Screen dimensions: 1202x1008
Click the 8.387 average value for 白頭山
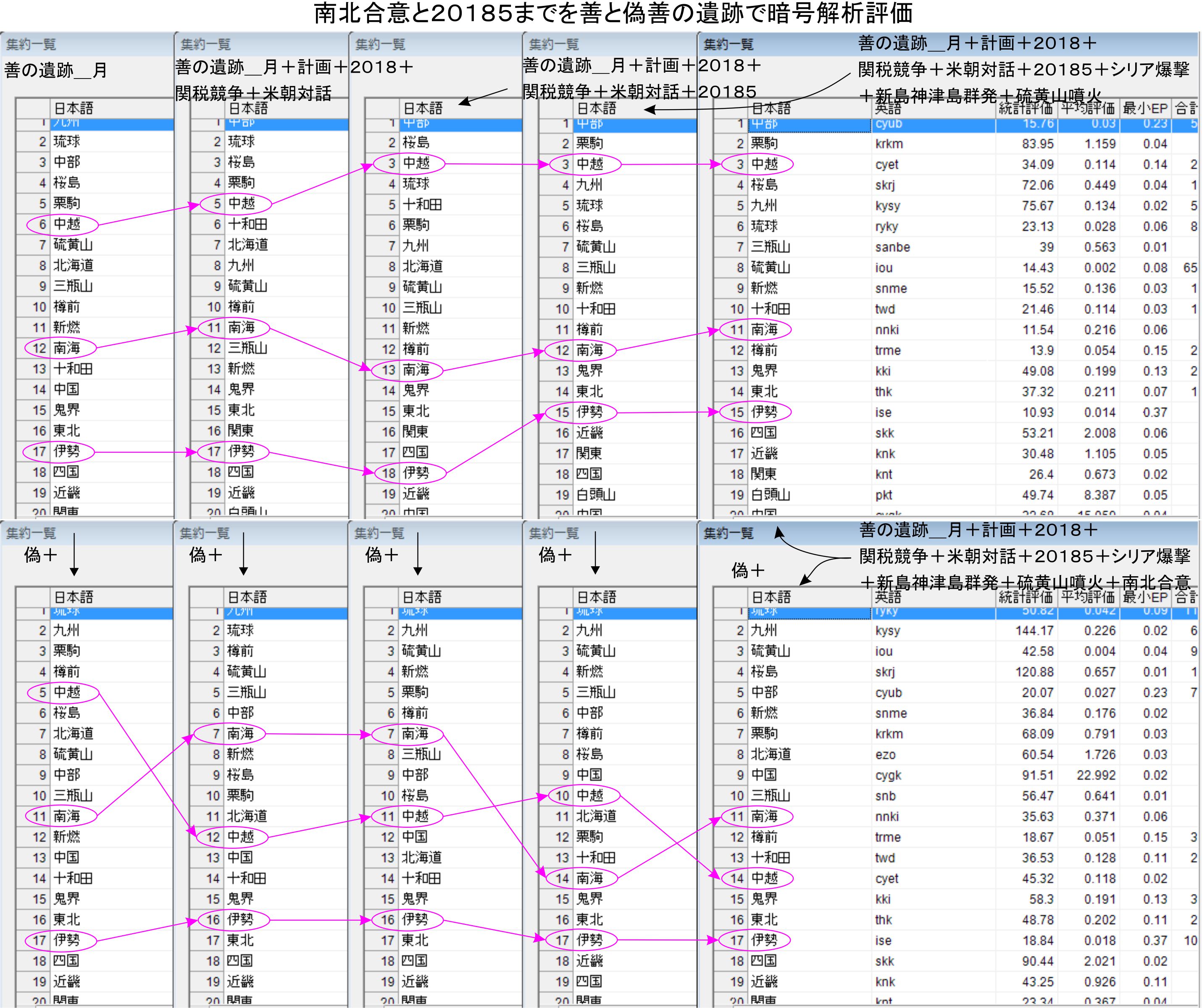tap(1099, 496)
